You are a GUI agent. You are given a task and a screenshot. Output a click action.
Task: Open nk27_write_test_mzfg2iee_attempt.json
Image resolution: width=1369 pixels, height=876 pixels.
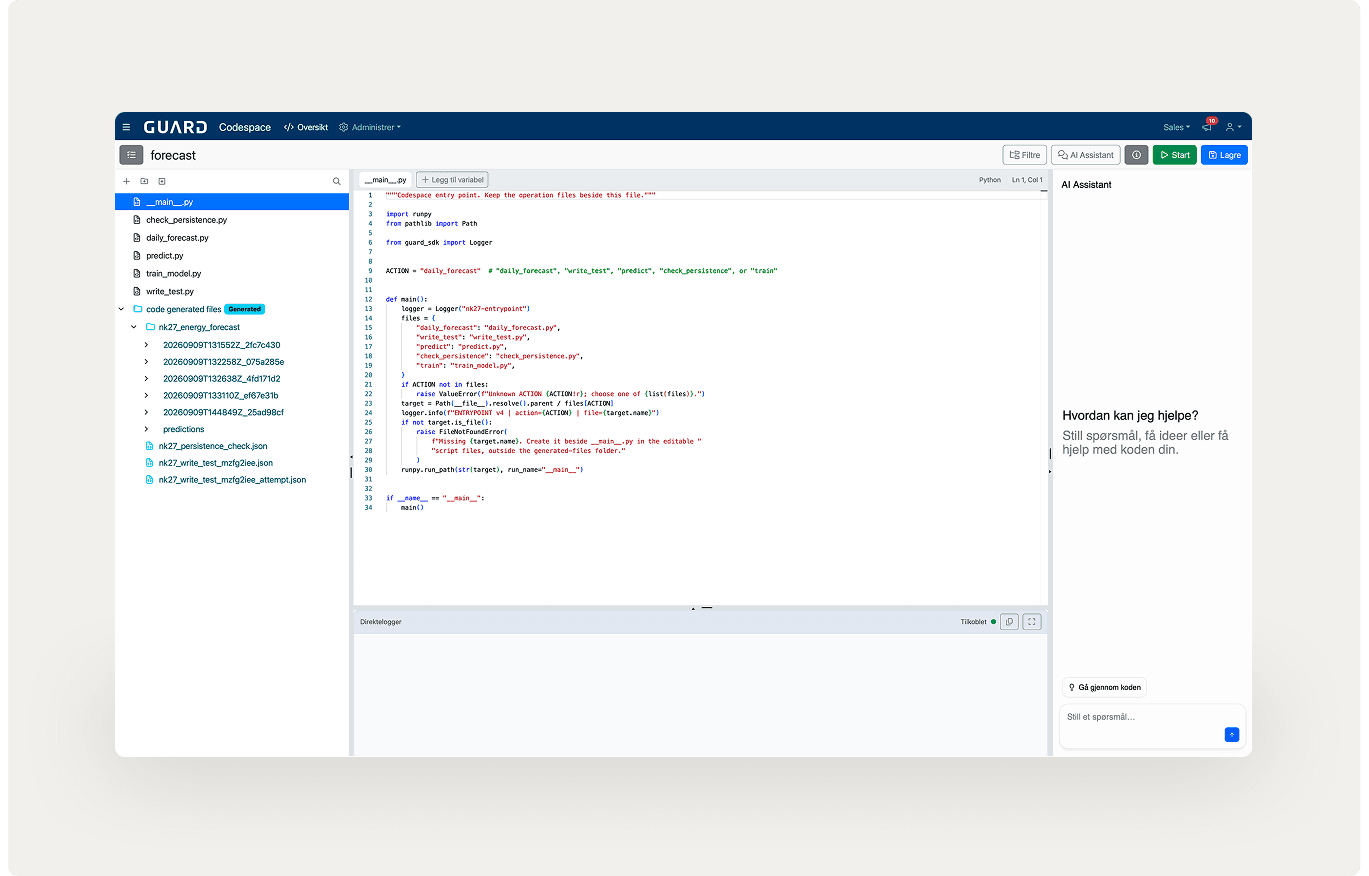(x=232, y=480)
